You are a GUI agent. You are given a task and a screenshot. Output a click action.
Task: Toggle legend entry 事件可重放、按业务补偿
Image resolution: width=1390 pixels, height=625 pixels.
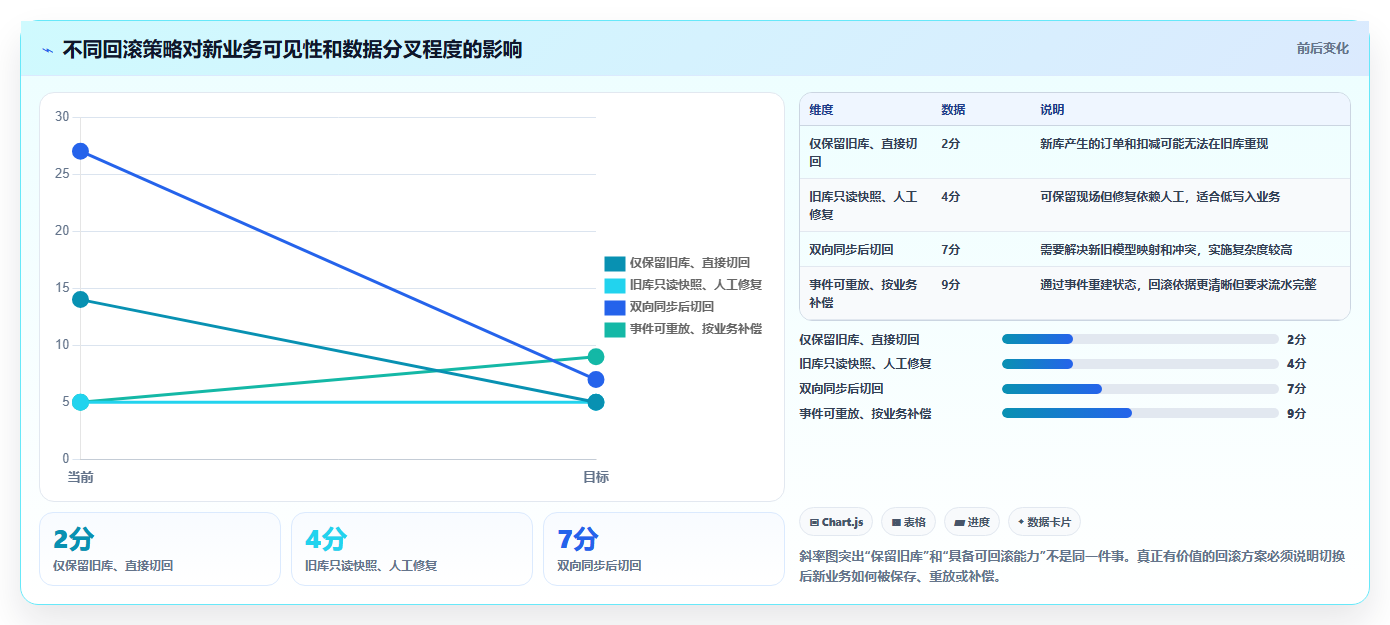click(683, 329)
